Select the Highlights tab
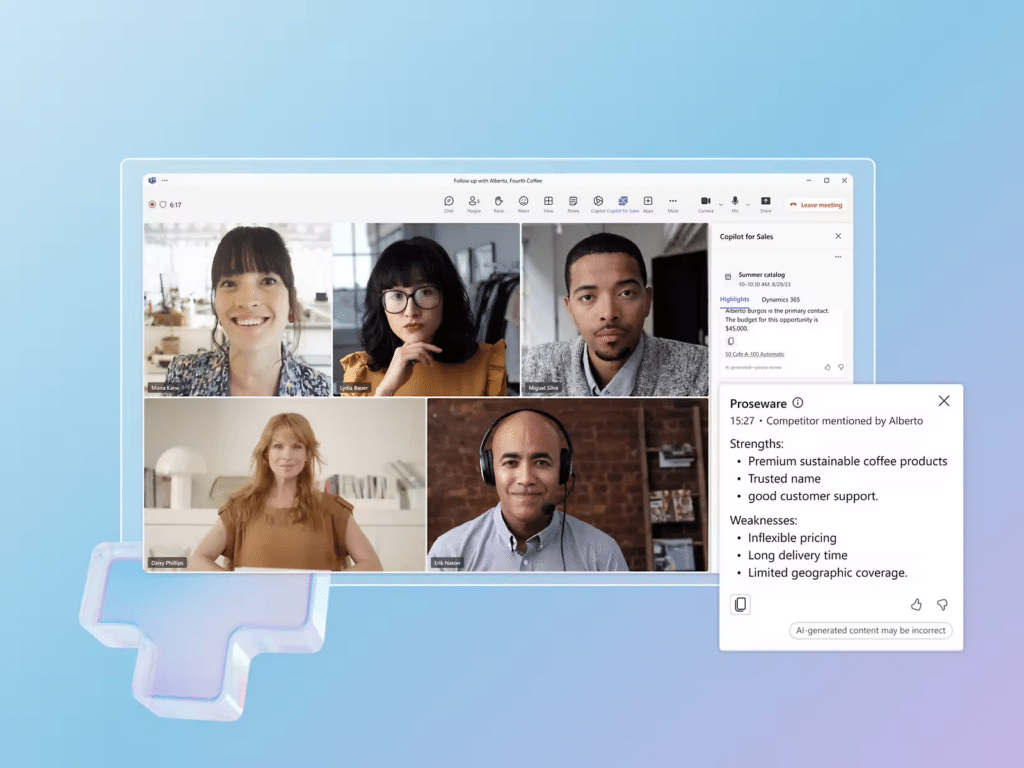This screenshot has width=1024, height=768. click(x=735, y=299)
